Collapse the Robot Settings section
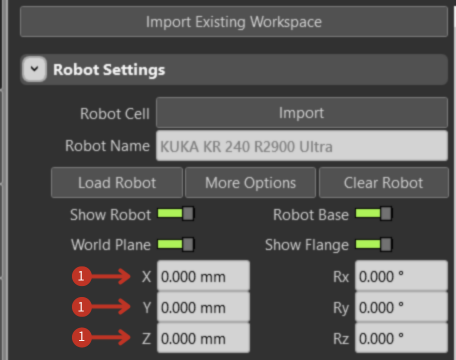The image size is (456, 360). click(x=34, y=69)
